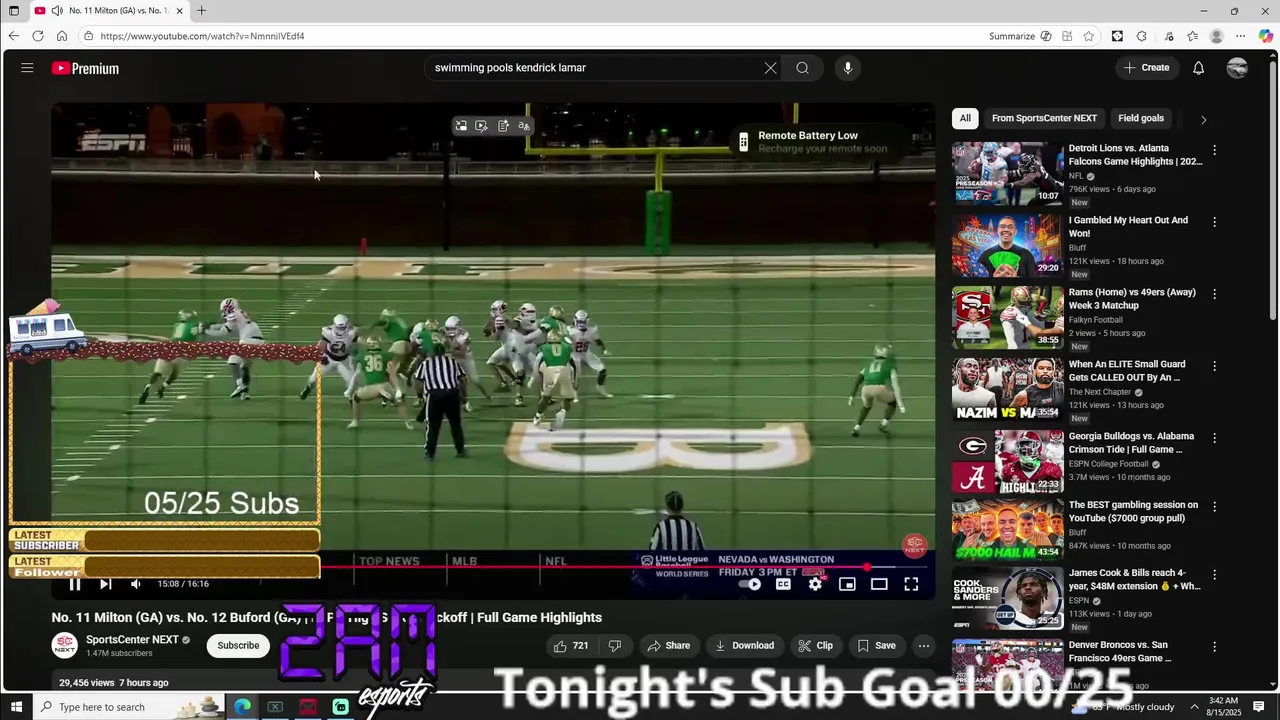This screenshot has width=1280, height=720.
Task: Open browser Settings and more menu
Action: coord(1240,36)
